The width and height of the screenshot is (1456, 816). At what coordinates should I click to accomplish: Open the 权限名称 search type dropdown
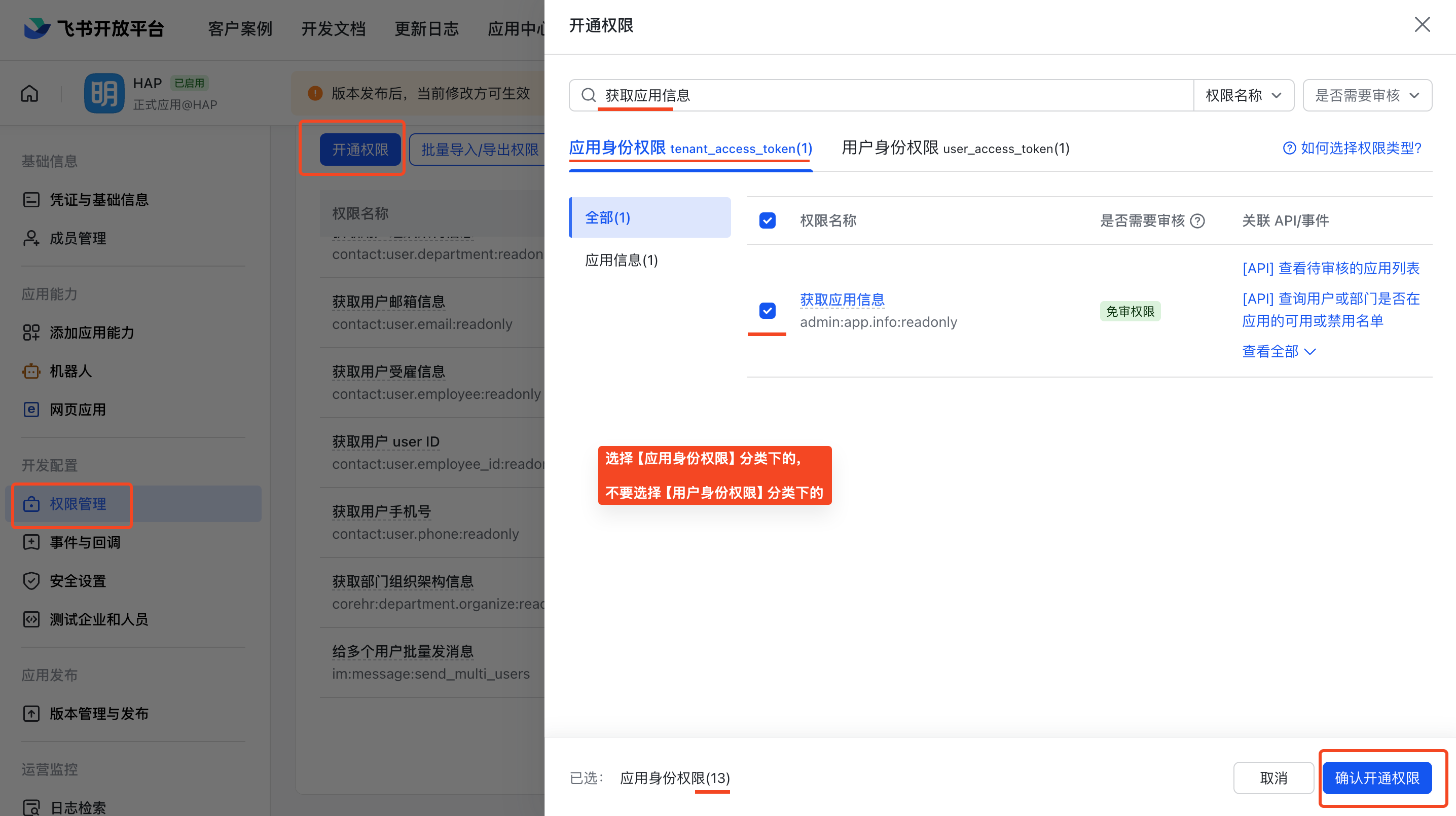coord(1243,95)
